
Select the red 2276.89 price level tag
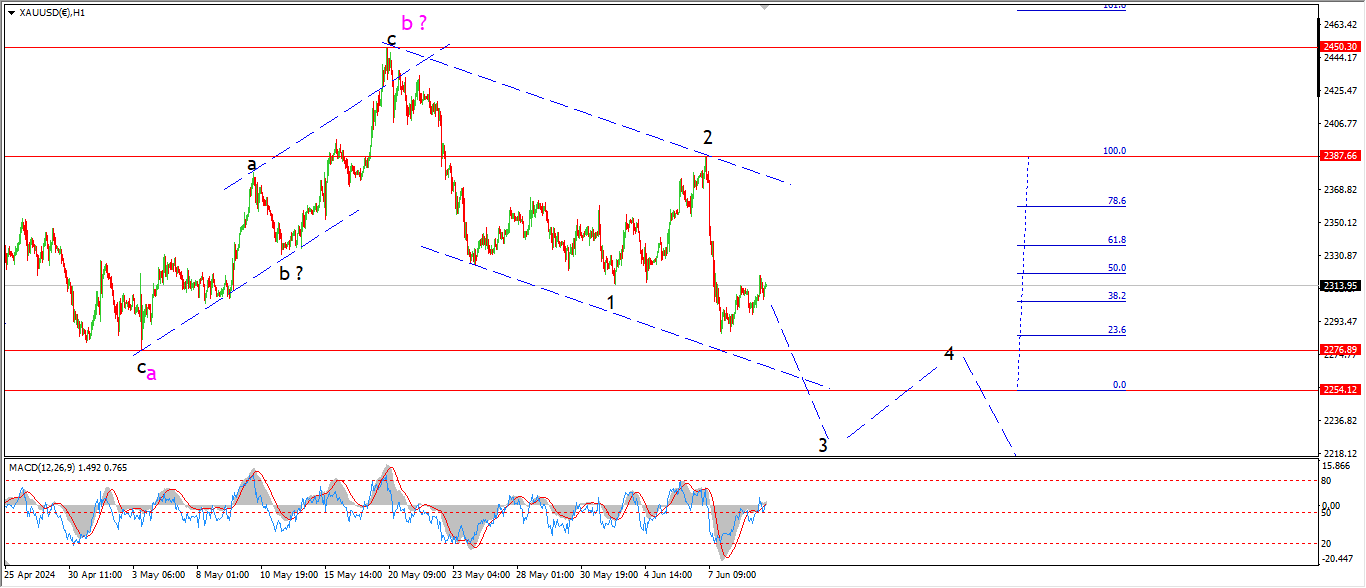pos(1339,350)
